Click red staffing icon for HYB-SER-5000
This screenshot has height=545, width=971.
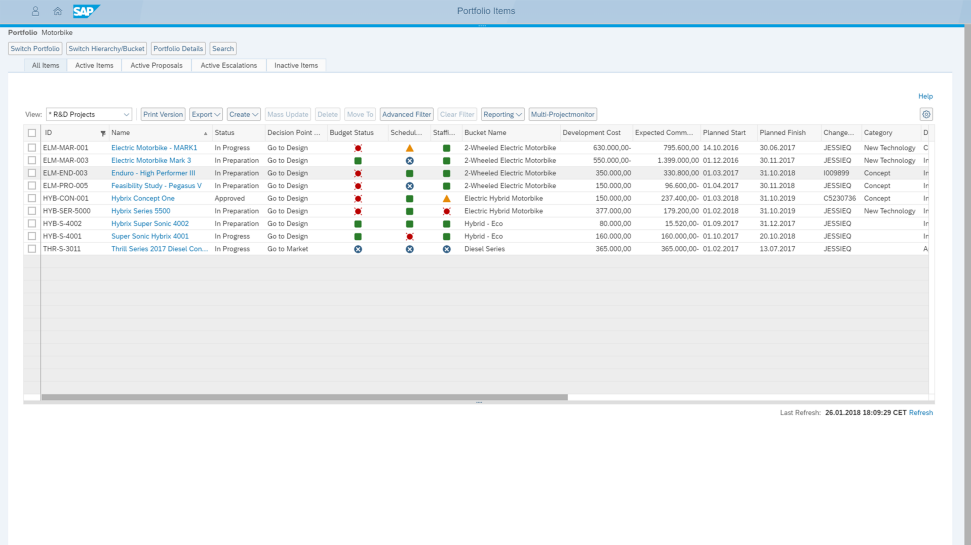pos(446,211)
